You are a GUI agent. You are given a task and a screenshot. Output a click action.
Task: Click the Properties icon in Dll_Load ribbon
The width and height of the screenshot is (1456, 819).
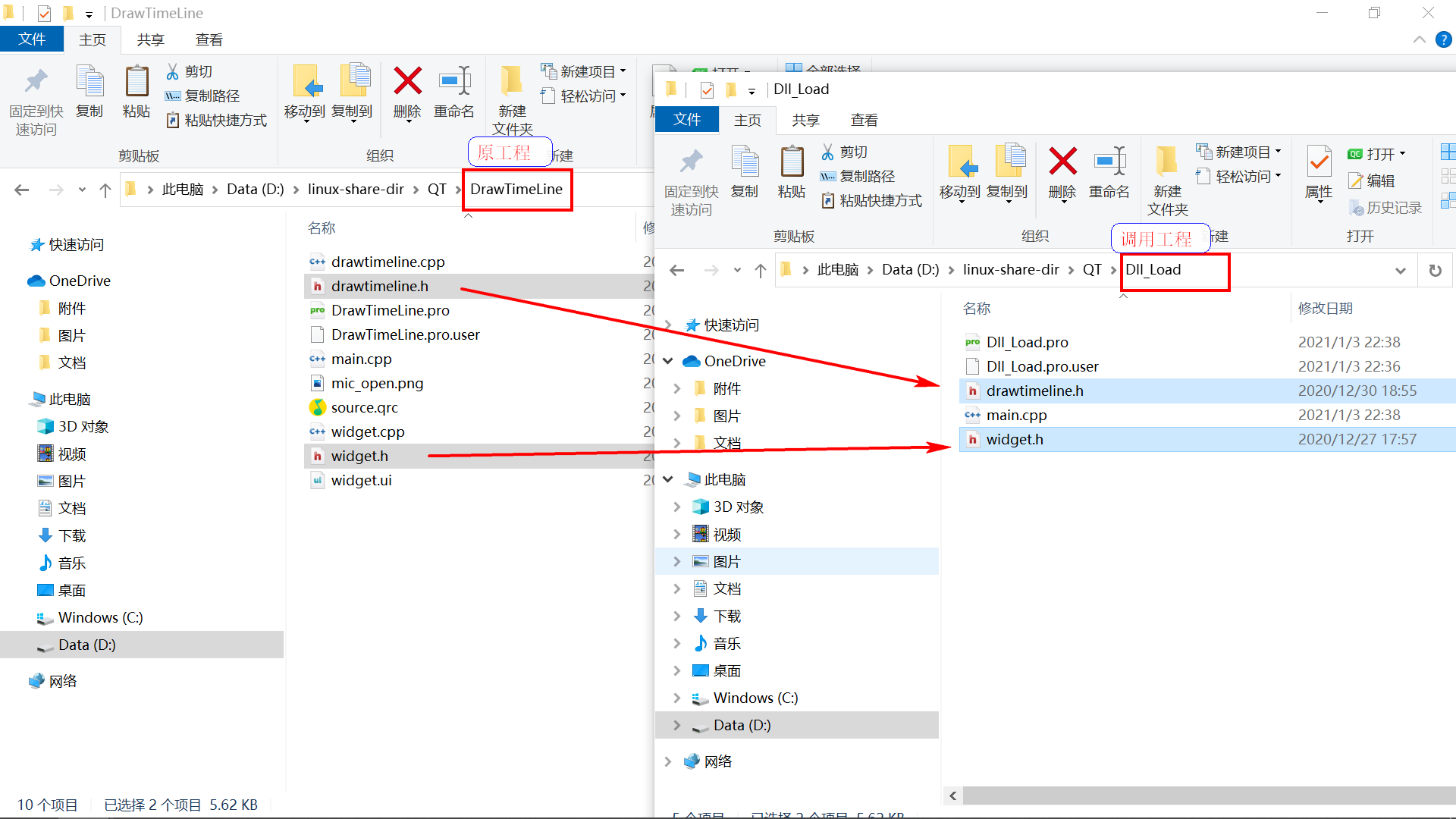pos(1319,162)
